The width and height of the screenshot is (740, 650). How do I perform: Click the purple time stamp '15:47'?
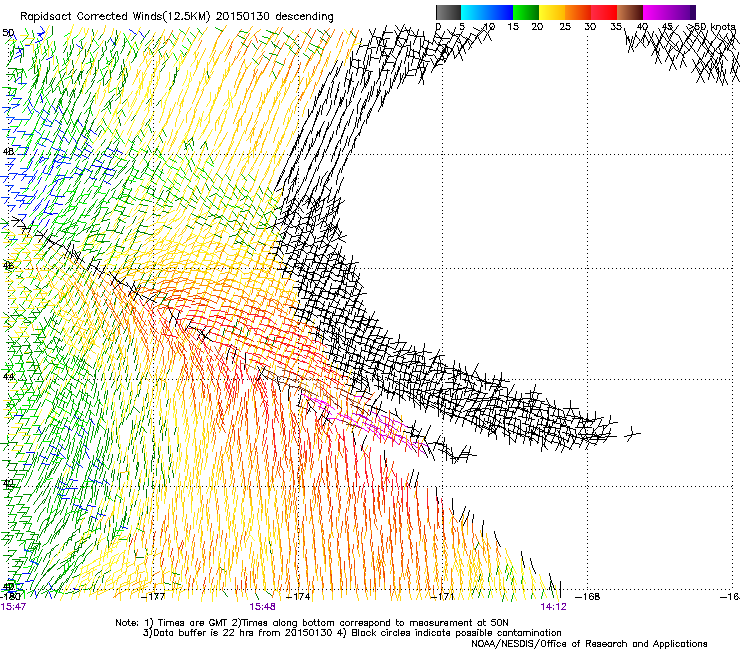click(x=13, y=607)
